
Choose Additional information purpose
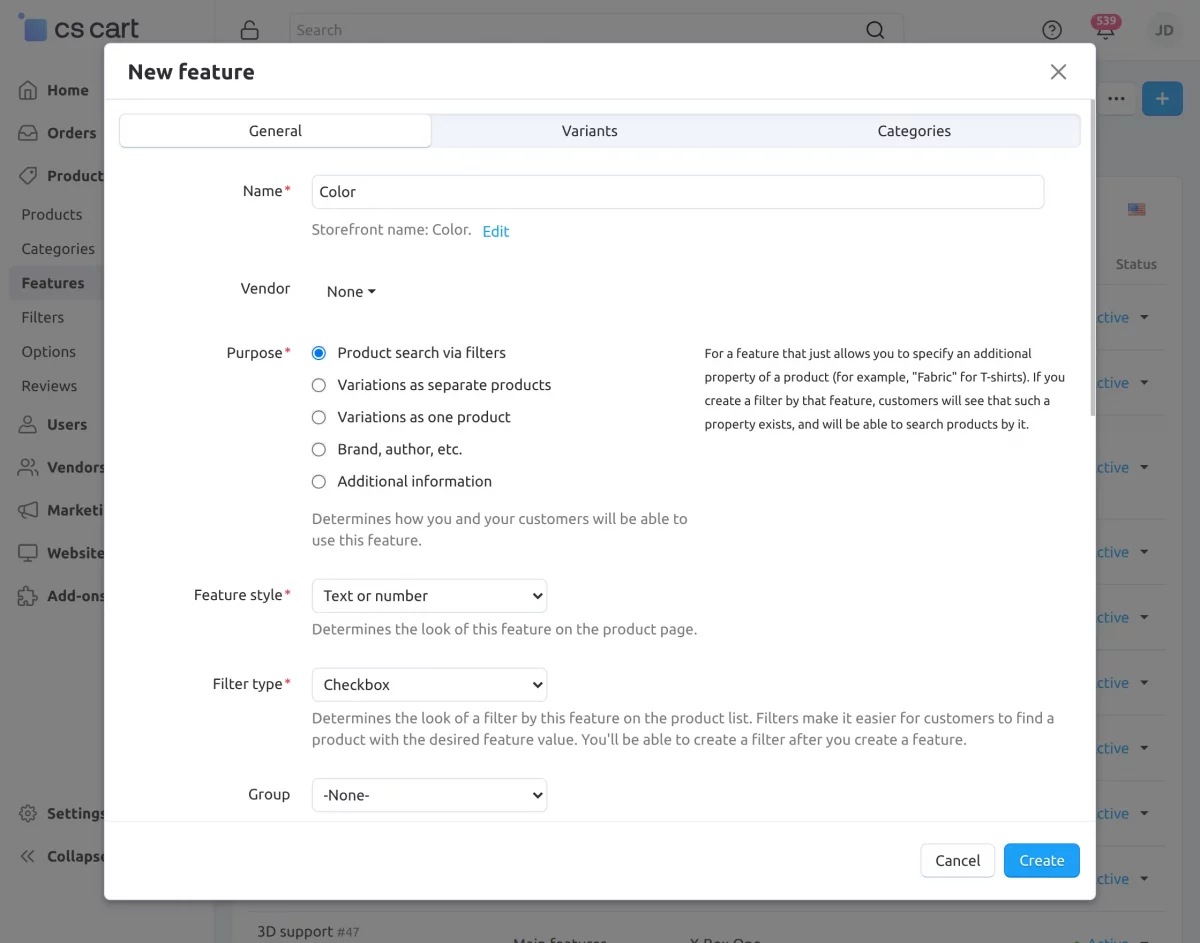[x=319, y=481]
